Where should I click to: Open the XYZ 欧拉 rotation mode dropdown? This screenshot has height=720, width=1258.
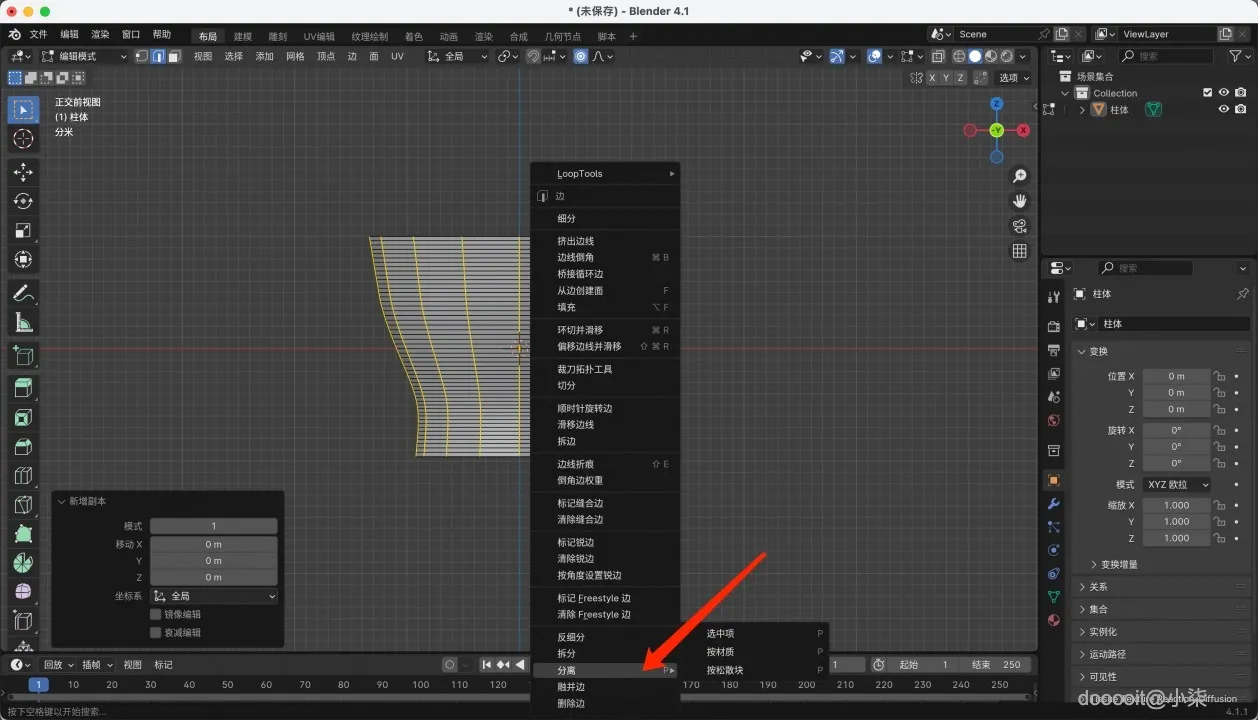click(x=1177, y=484)
